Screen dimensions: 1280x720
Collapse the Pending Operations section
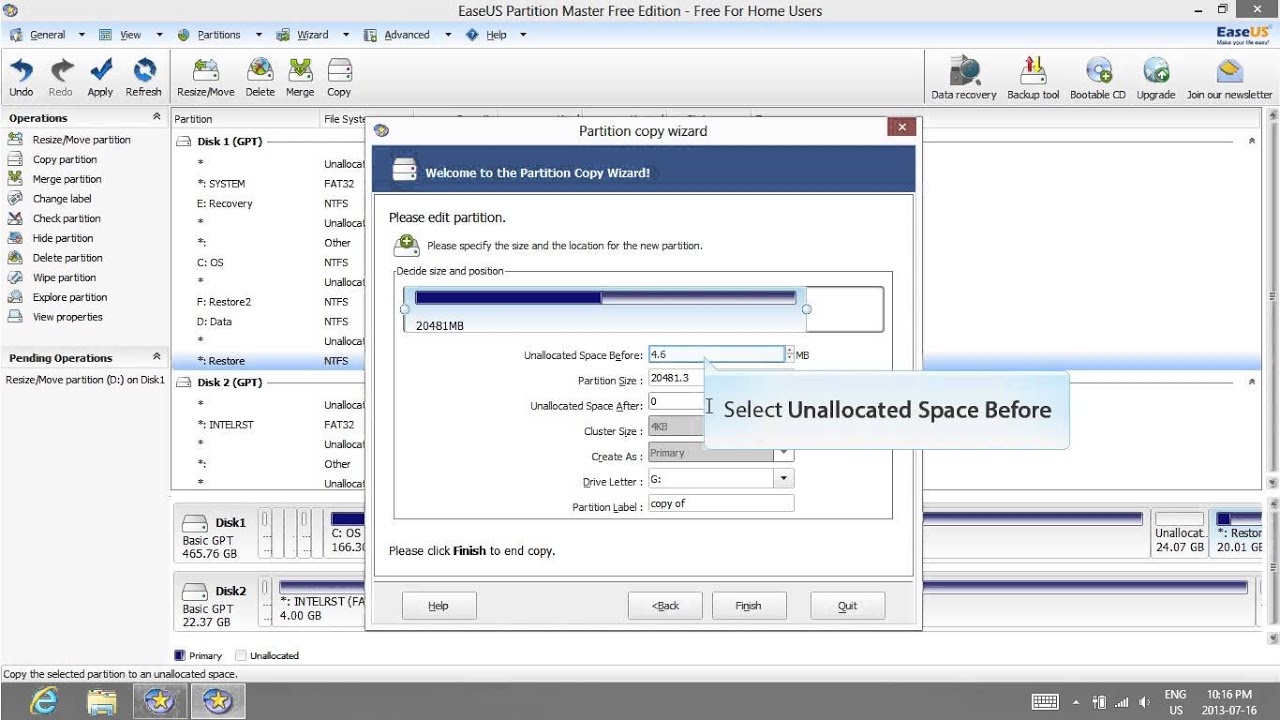pos(156,357)
